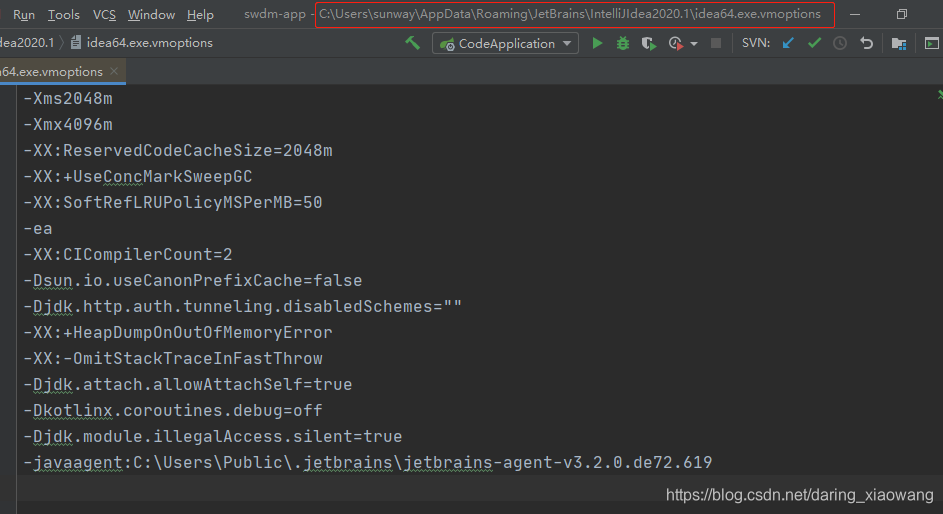The image size is (943, 514).
Task: Click the SoftRefLRUPolicyMSPerMB=50 line
Action: coord(173,202)
